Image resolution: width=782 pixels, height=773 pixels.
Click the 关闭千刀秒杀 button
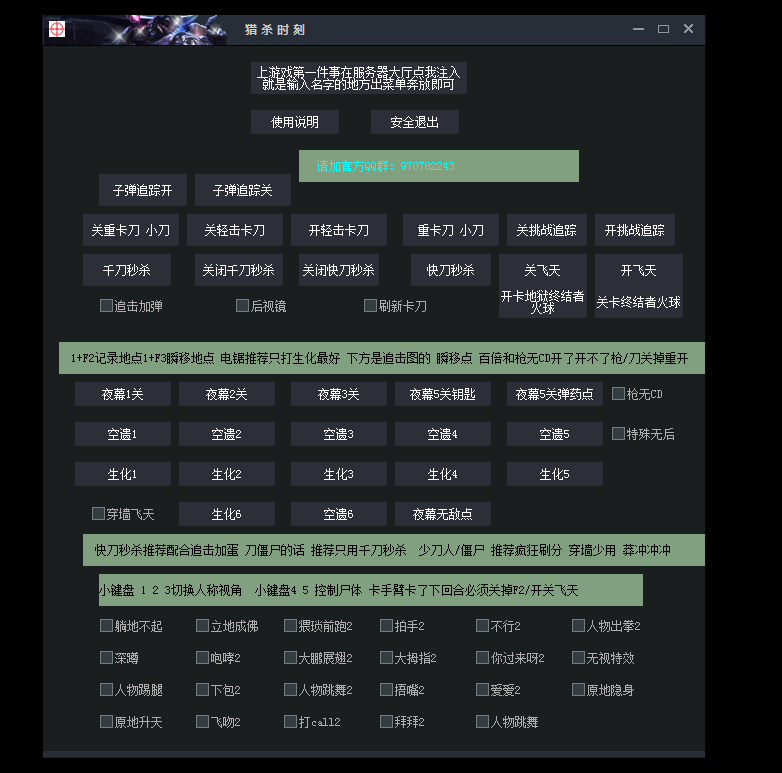coord(239,270)
